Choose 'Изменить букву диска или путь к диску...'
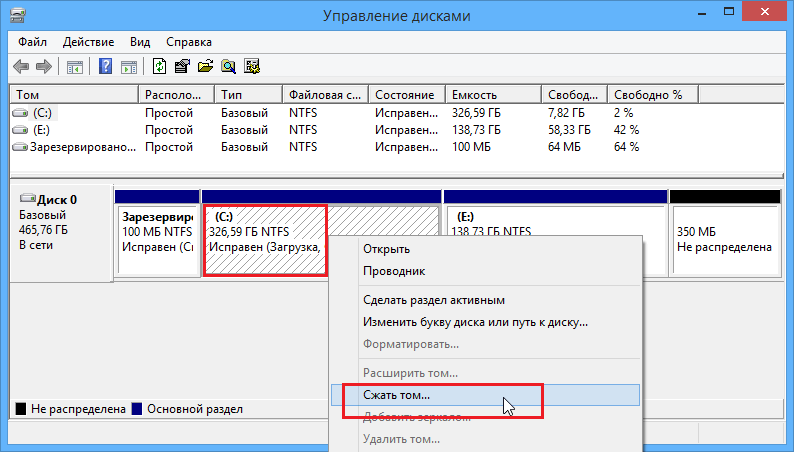This screenshot has width=794, height=452. [475, 322]
